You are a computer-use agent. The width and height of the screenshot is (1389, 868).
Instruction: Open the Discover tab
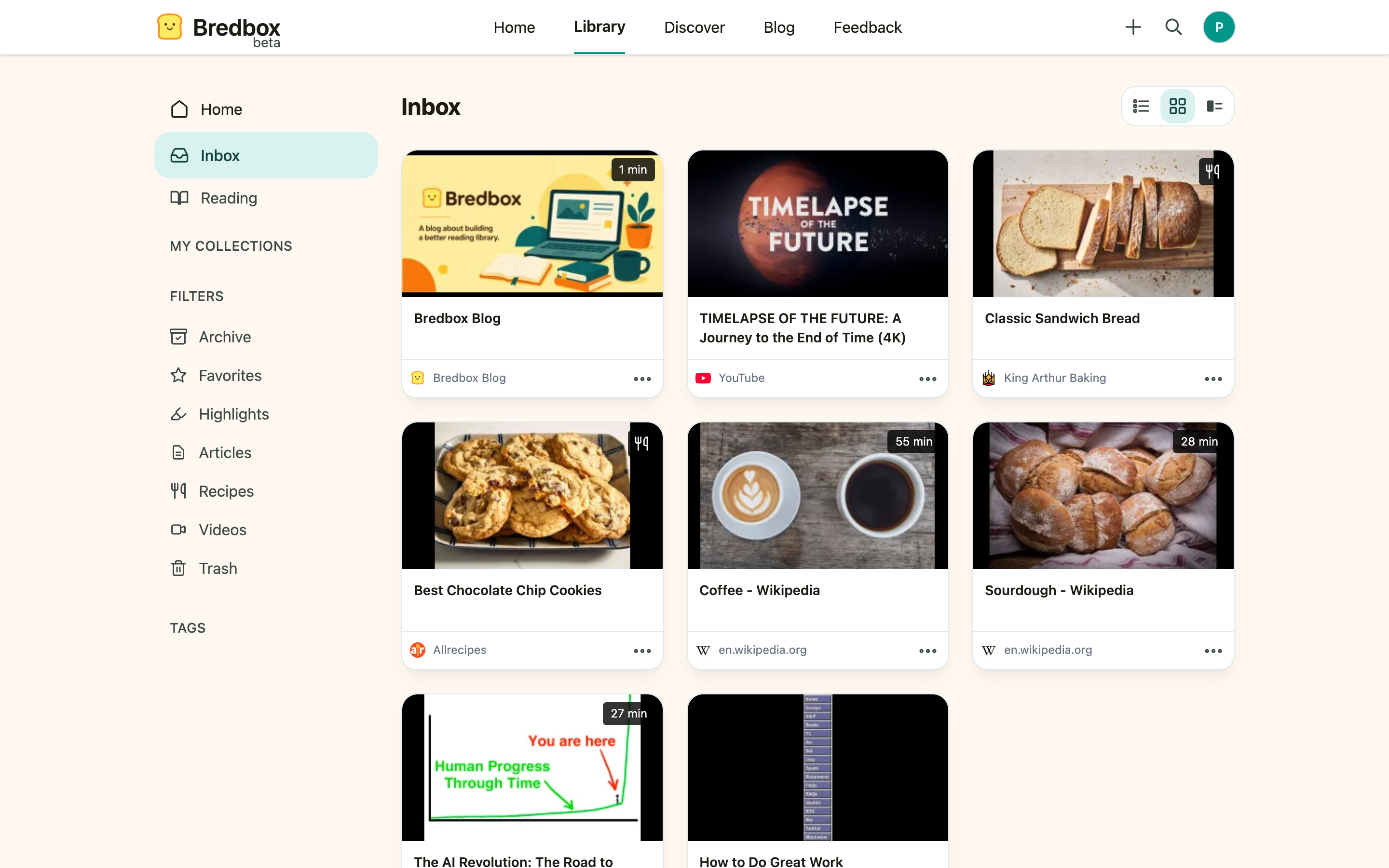pos(694,27)
